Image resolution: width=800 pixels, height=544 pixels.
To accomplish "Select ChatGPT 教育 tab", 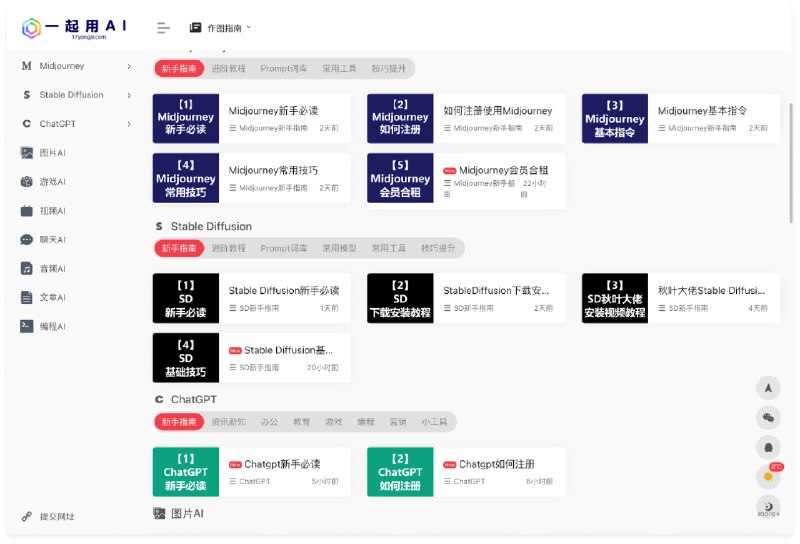I will [302, 422].
